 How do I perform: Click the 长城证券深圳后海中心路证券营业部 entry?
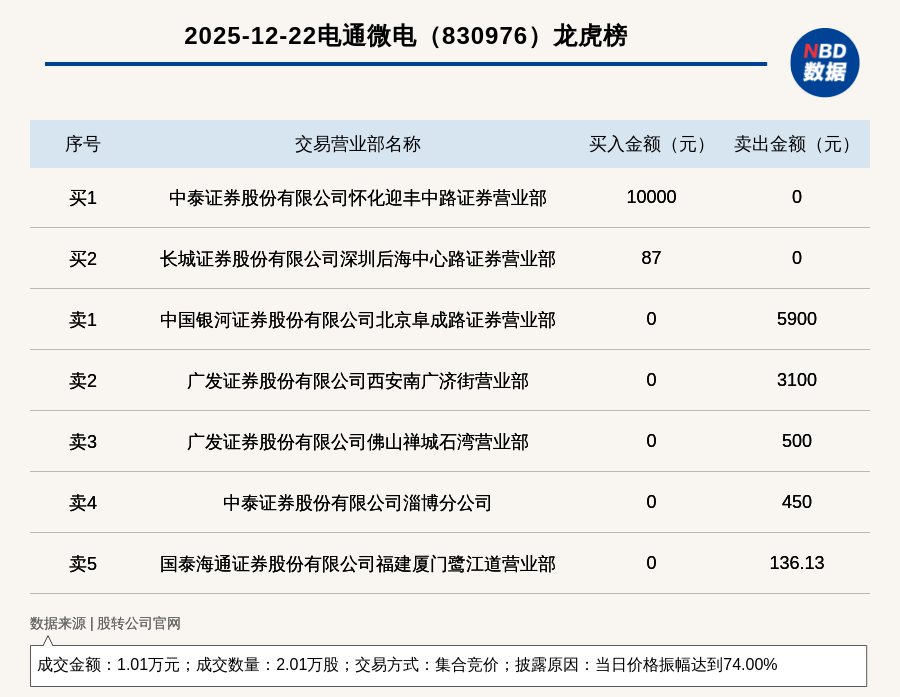pos(357,259)
